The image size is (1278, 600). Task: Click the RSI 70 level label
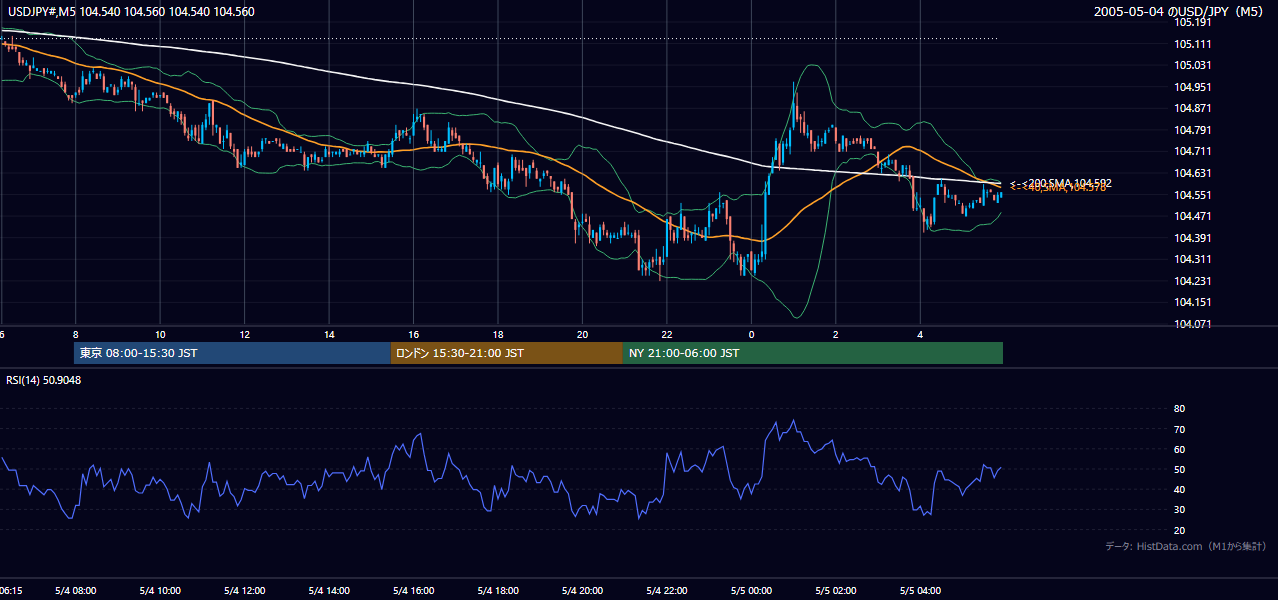pos(1179,429)
